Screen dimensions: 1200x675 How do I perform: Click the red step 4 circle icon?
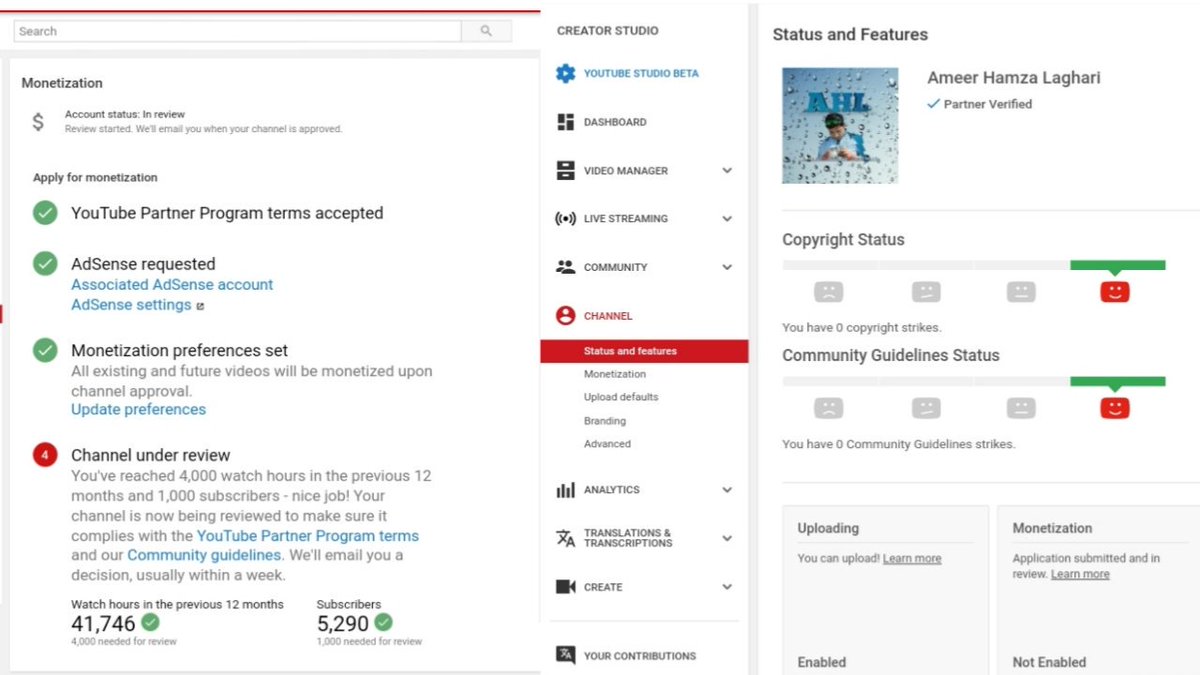(x=45, y=455)
